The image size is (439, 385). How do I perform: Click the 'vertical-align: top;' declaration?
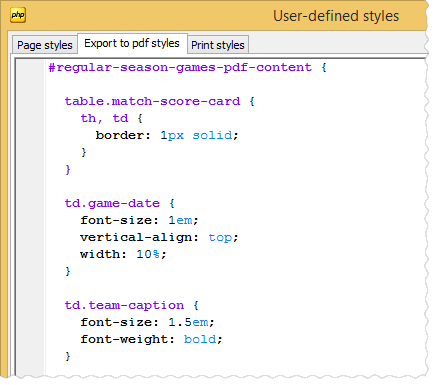(159, 237)
